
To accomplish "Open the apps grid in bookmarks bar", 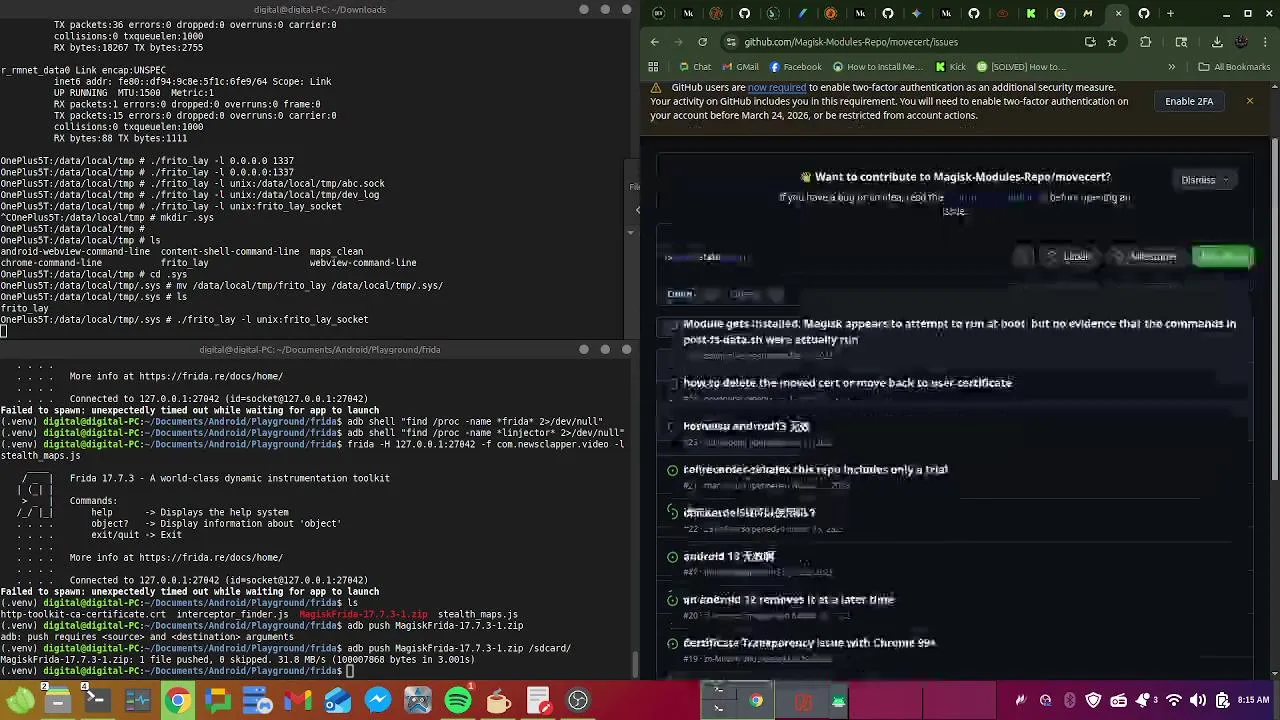I will tap(653, 67).
